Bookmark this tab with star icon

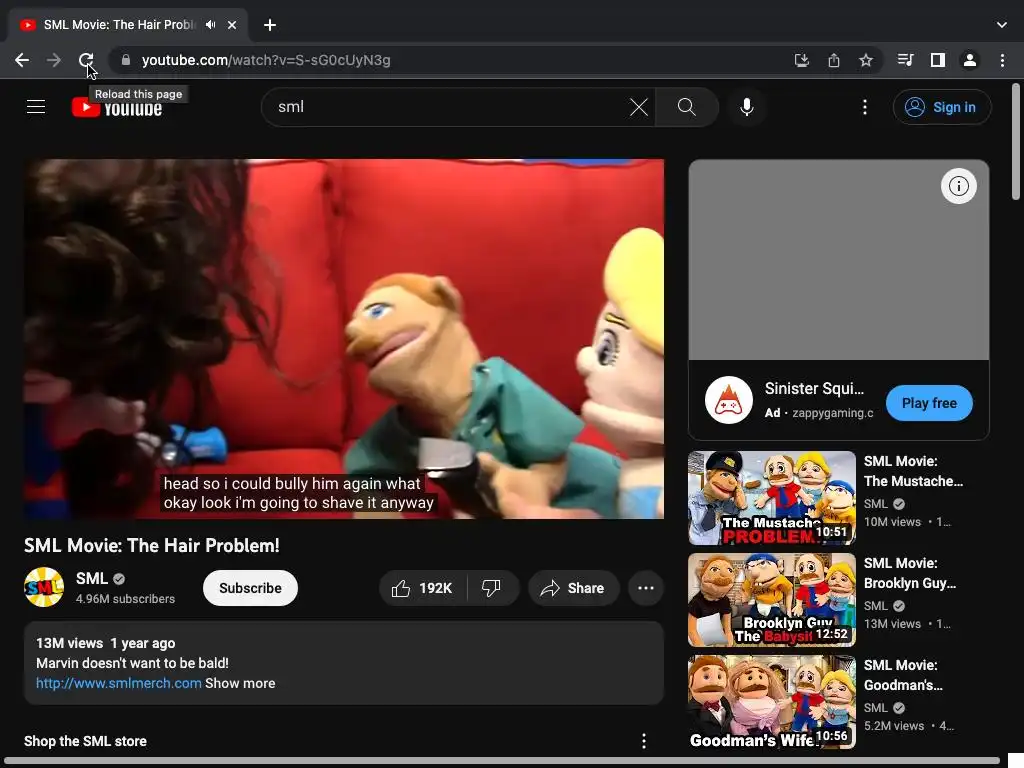(x=866, y=60)
